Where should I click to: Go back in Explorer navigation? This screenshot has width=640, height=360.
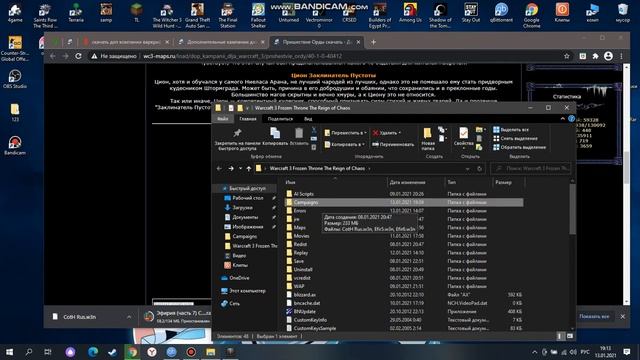tap(219, 168)
